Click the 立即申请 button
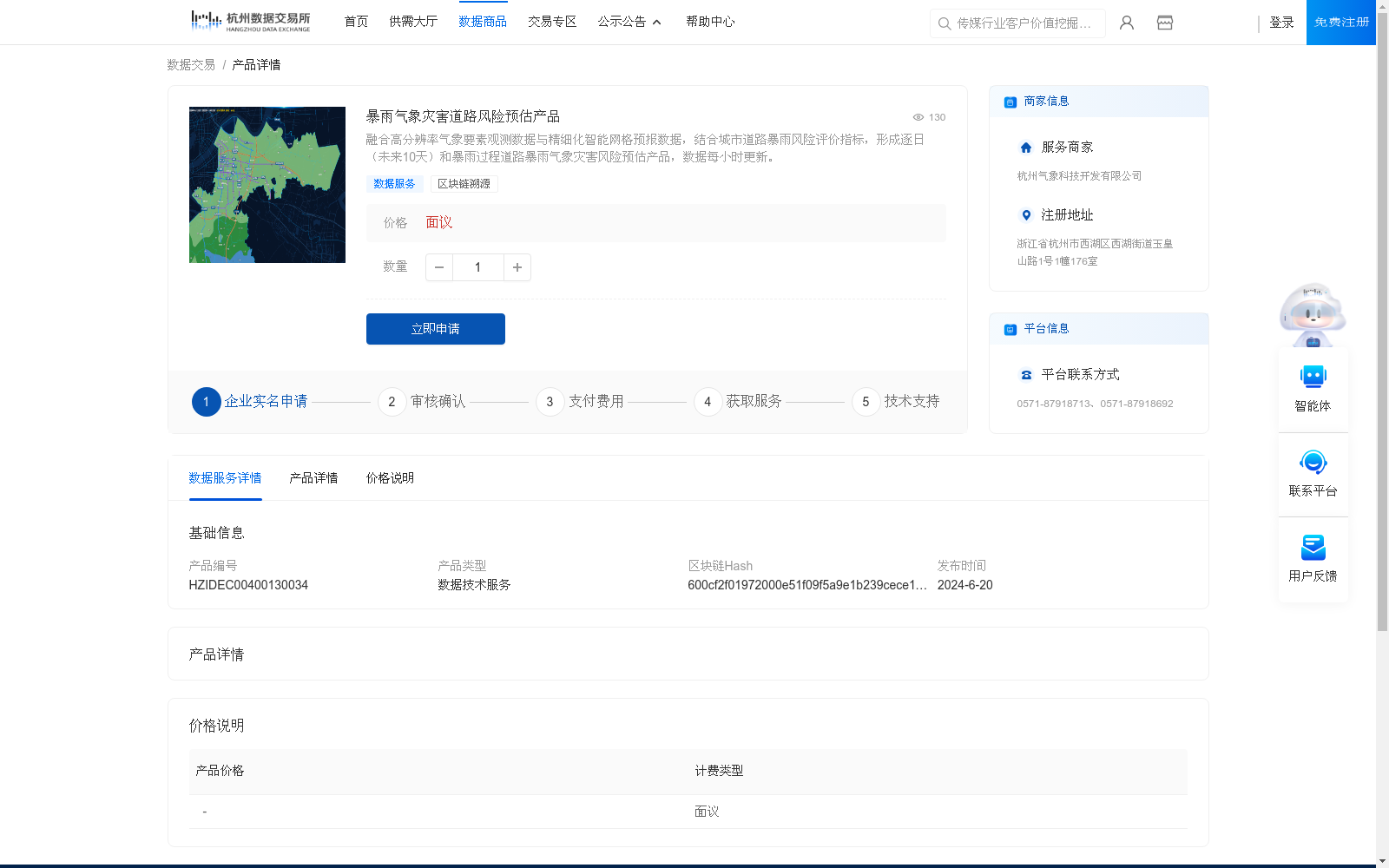Image resolution: width=1389 pixels, height=868 pixels. (436, 329)
